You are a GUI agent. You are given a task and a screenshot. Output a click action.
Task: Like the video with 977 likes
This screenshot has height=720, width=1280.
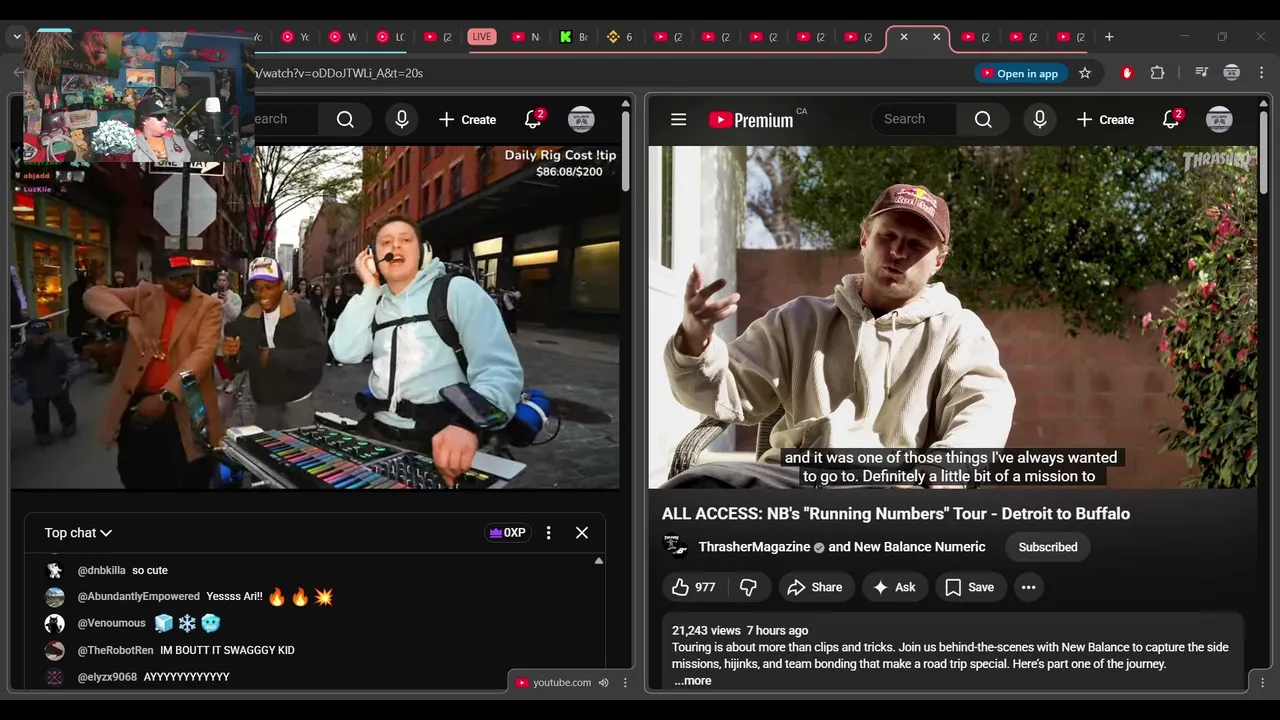coord(693,587)
